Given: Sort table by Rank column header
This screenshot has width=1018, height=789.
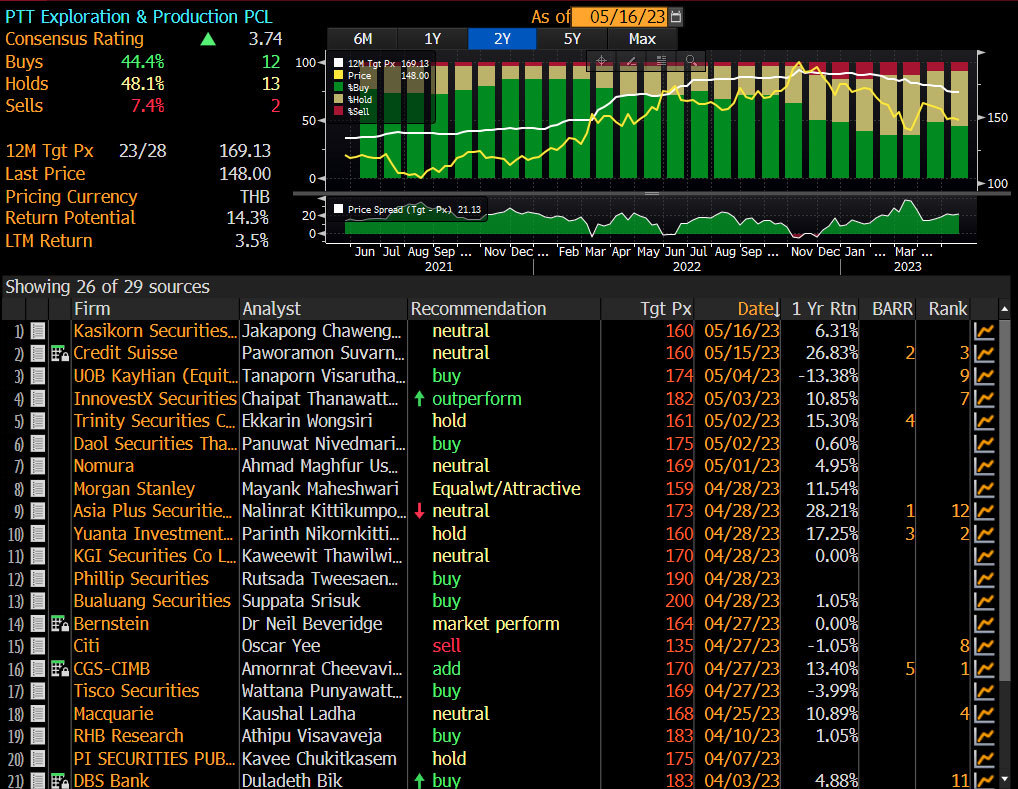Looking at the screenshot, I should tap(944, 309).
